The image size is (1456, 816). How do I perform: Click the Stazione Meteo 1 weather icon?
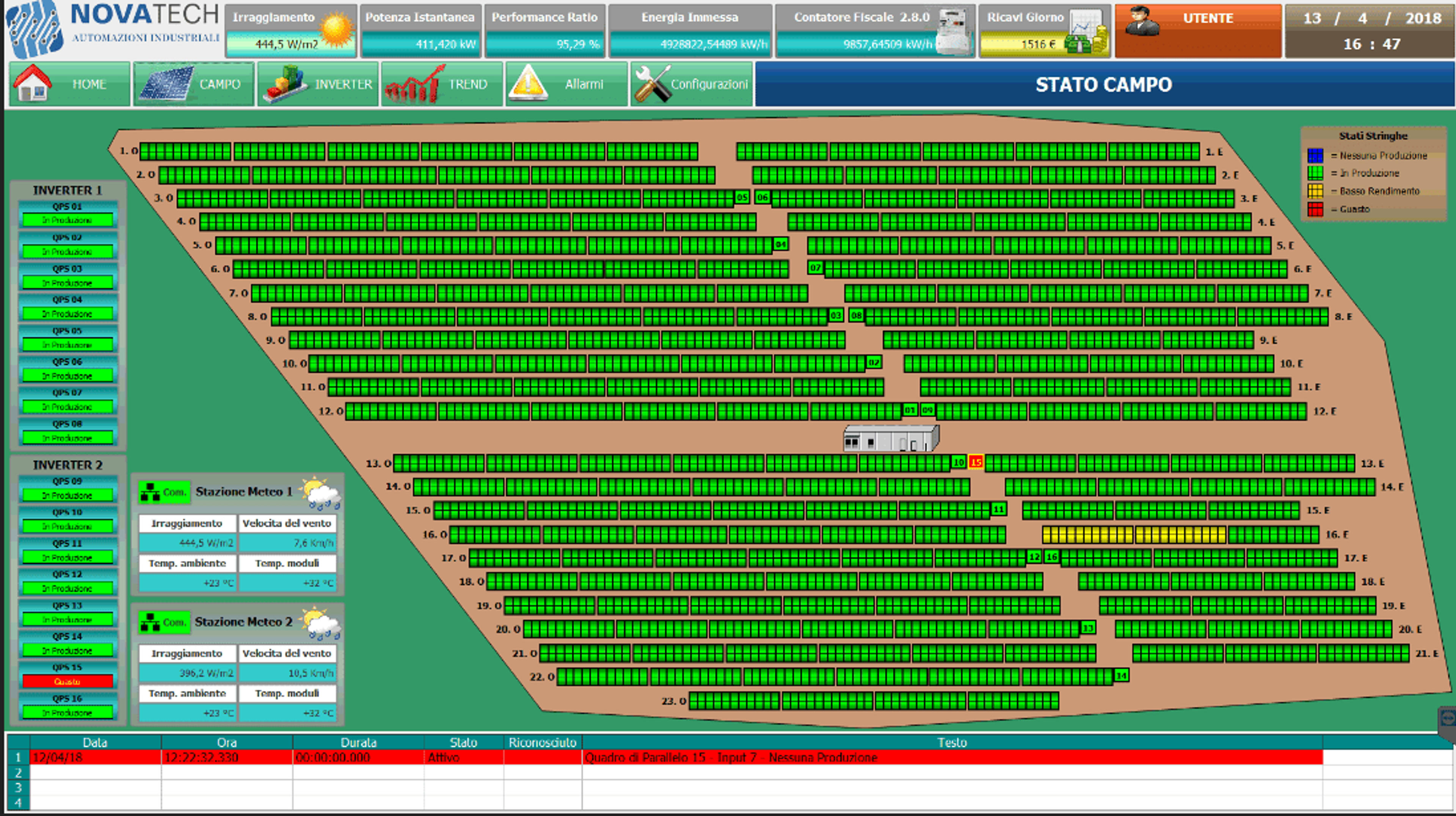pyautogui.click(x=321, y=493)
